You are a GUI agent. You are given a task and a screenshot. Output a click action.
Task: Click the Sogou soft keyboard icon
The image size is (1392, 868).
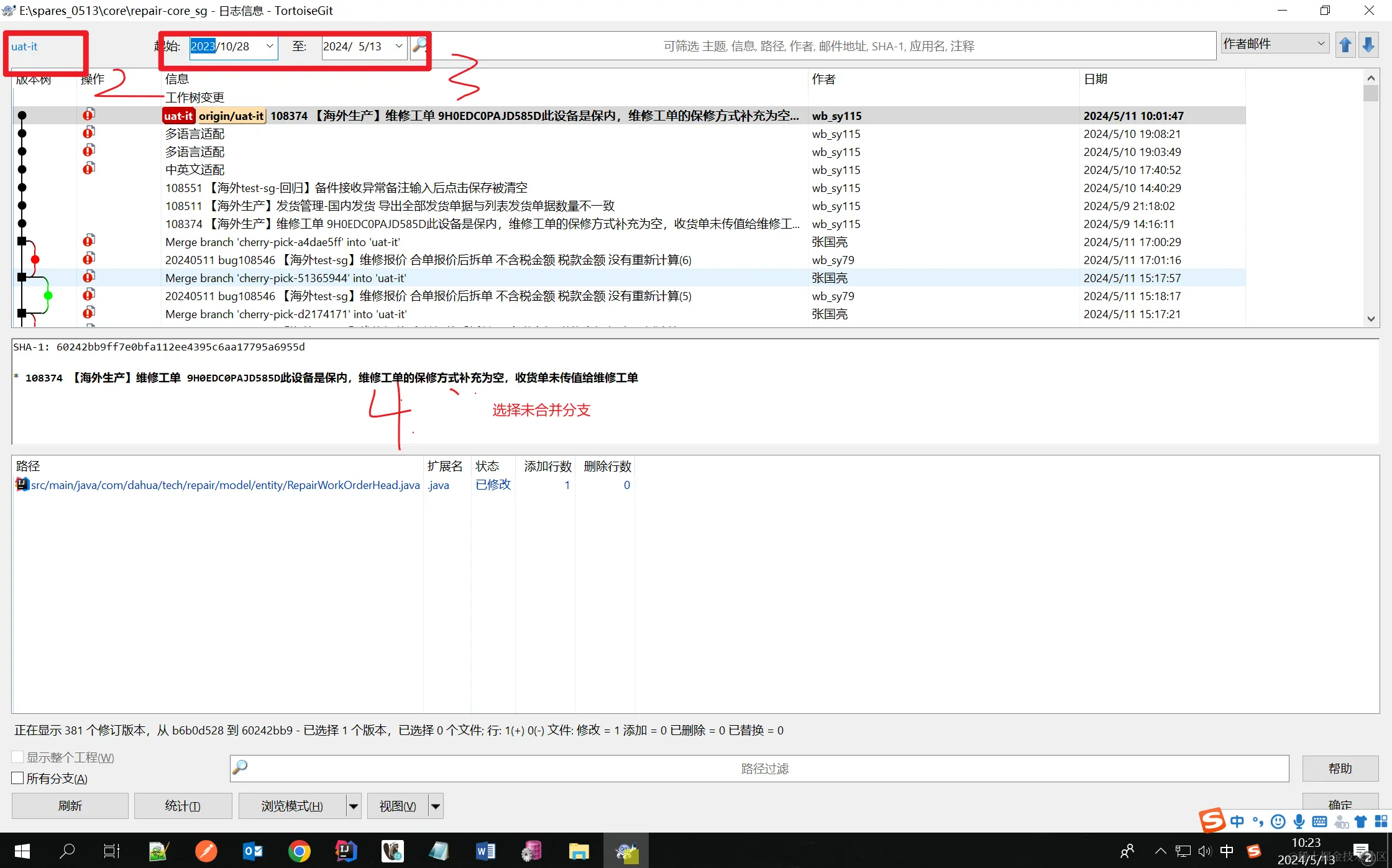pyautogui.click(x=1319, y=821)
